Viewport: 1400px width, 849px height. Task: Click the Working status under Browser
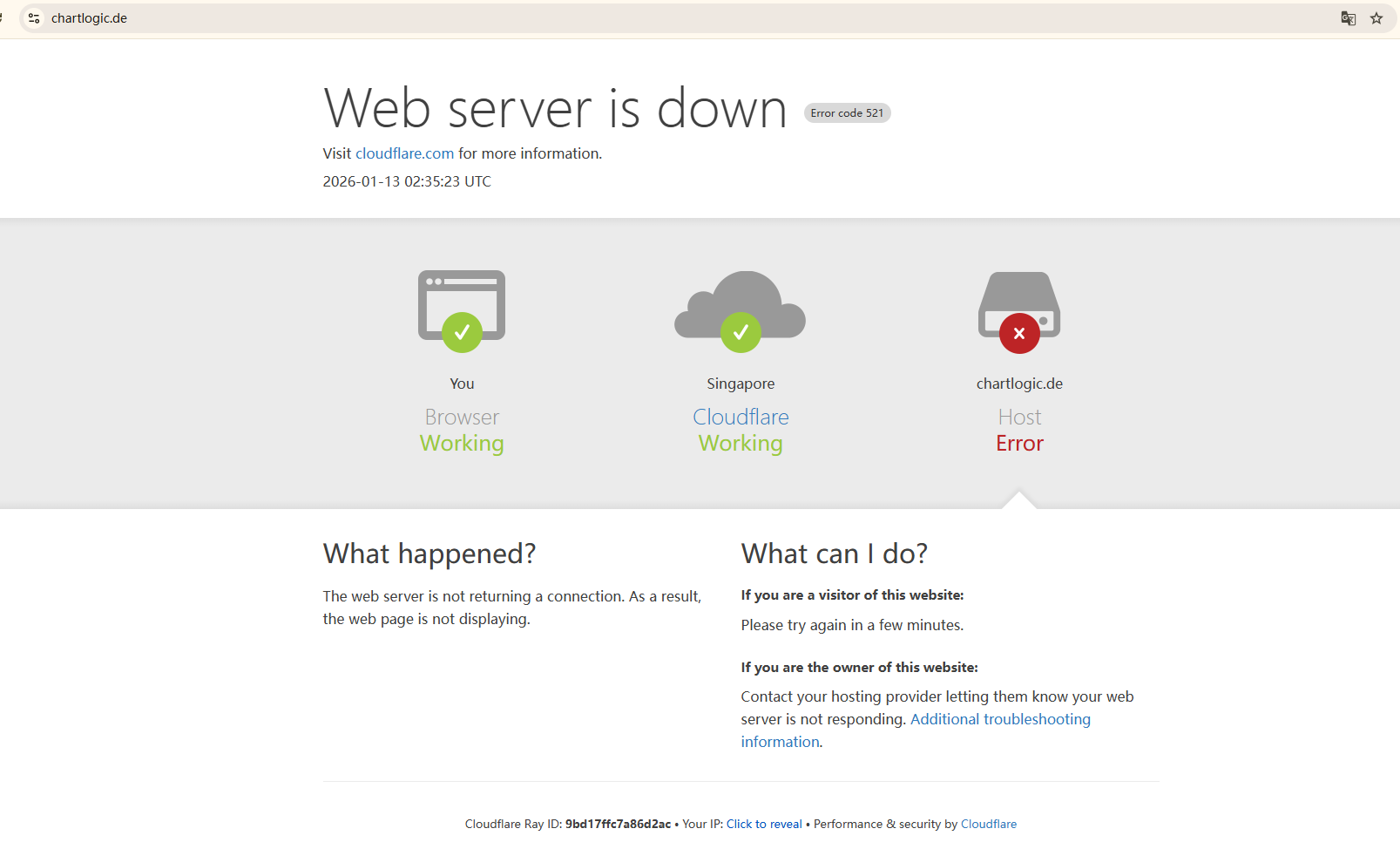pos(462,444)
